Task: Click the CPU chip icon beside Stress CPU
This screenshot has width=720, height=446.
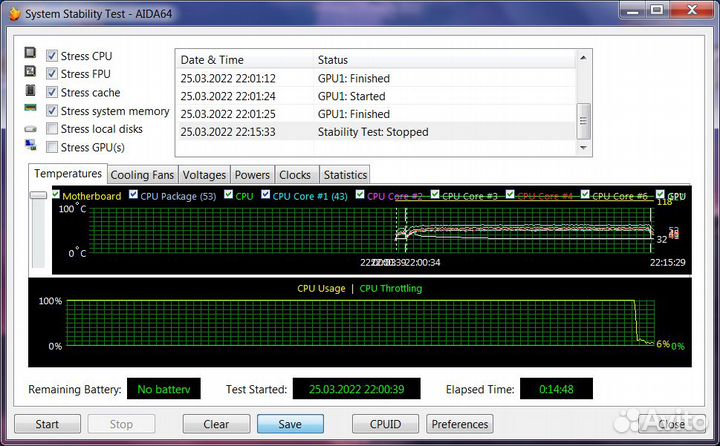Action: click(30, 53)
